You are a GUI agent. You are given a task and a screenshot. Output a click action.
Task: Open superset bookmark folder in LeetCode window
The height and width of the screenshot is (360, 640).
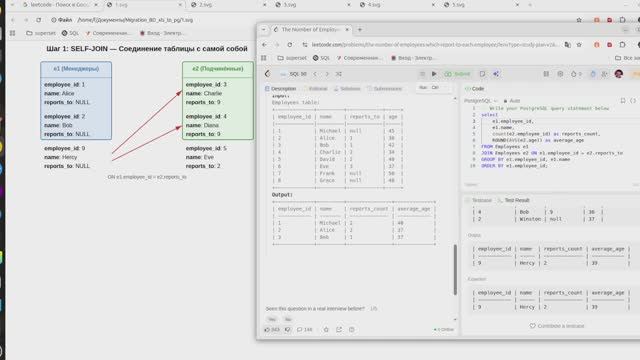(x=292, y=58)
